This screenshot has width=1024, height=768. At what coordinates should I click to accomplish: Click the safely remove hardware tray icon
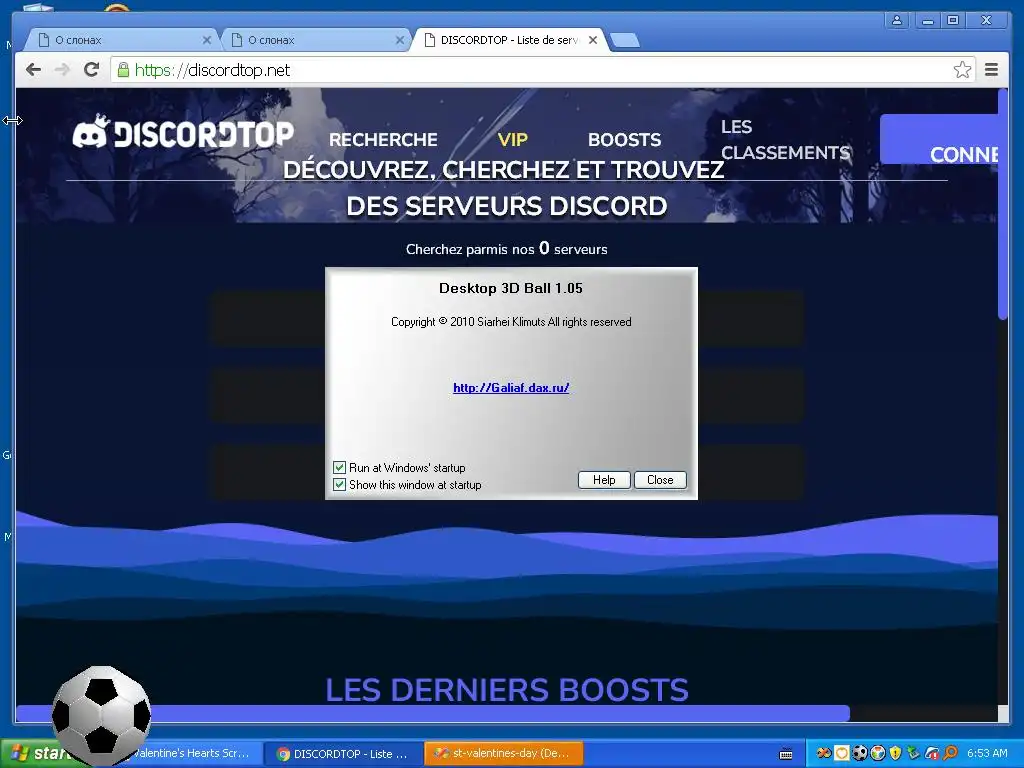(x=913, y=754)
